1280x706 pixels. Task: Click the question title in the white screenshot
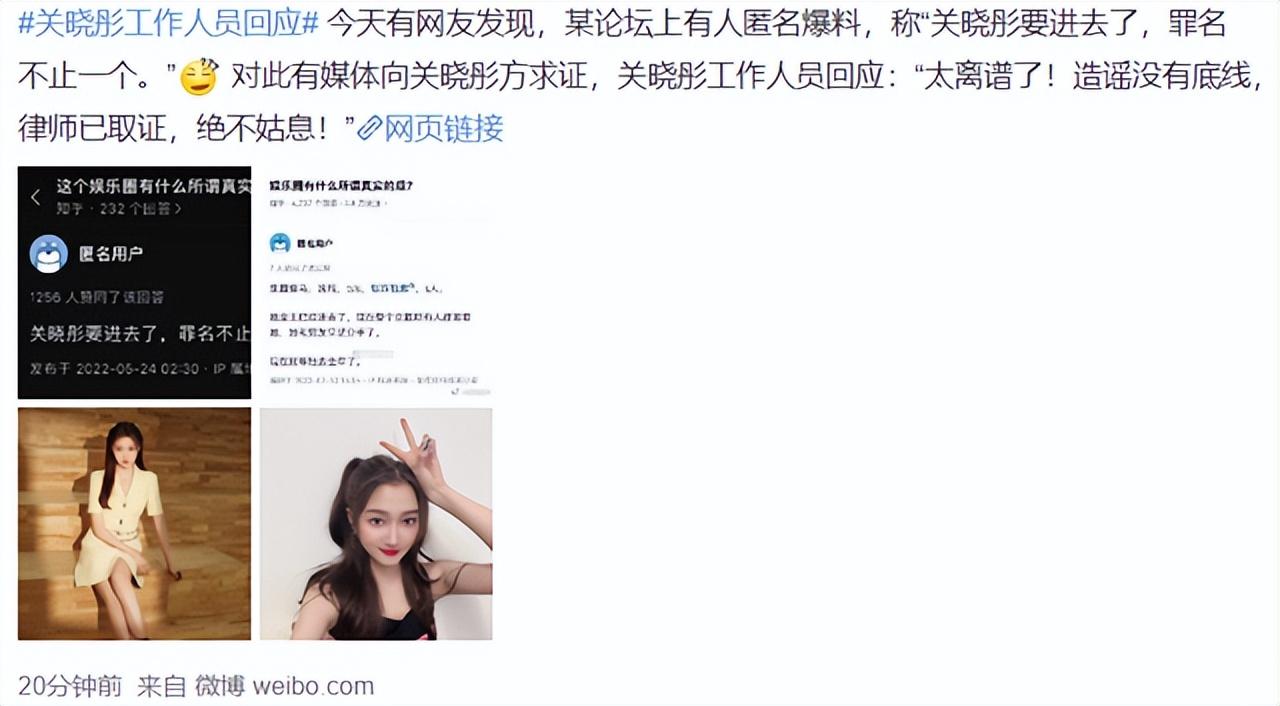[342, 186]
